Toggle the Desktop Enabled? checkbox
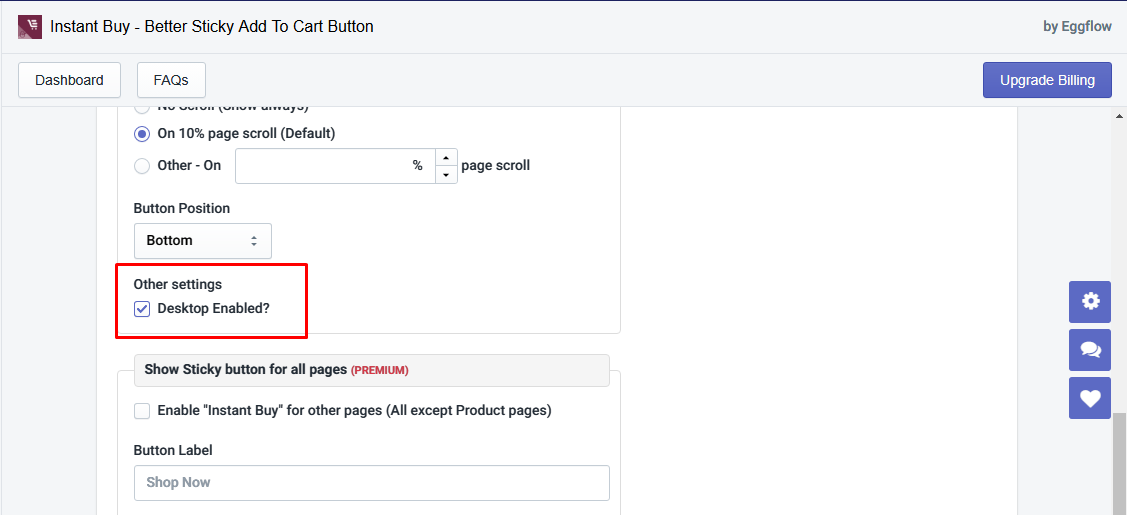1127x515 pixels. 142,309
